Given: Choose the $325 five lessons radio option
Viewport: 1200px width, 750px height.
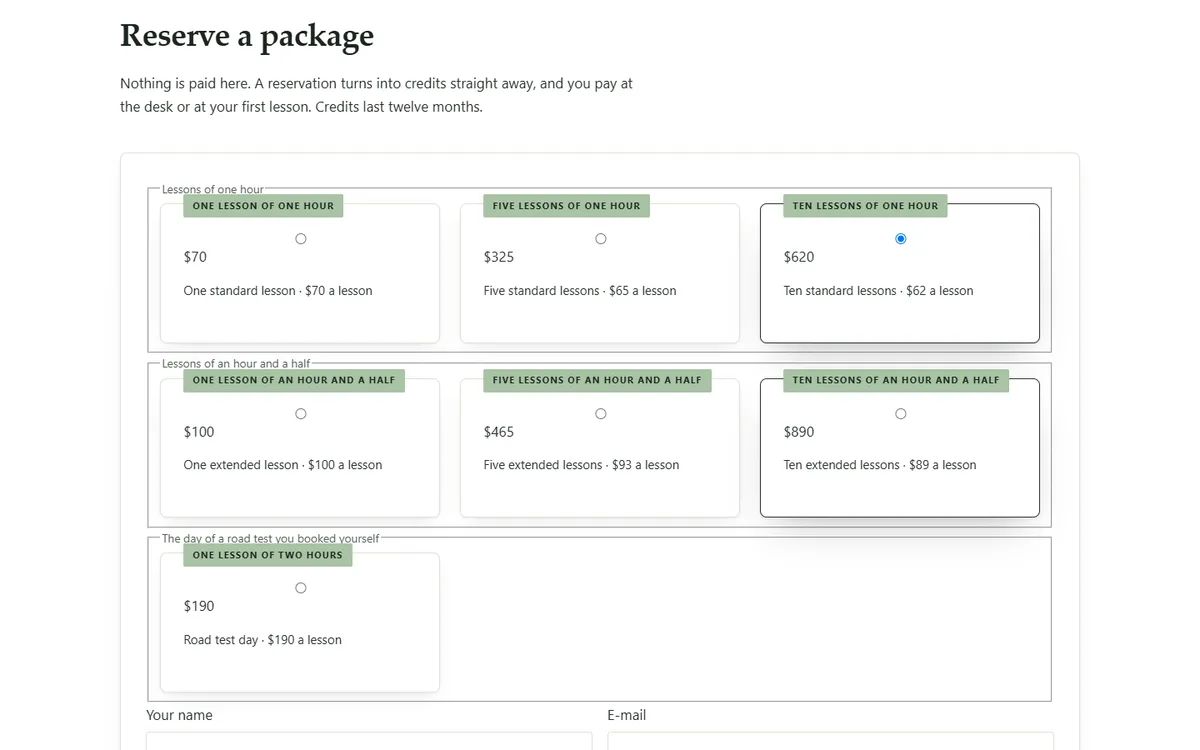Looking at the screenshot, I should click(x=601, y=239).
